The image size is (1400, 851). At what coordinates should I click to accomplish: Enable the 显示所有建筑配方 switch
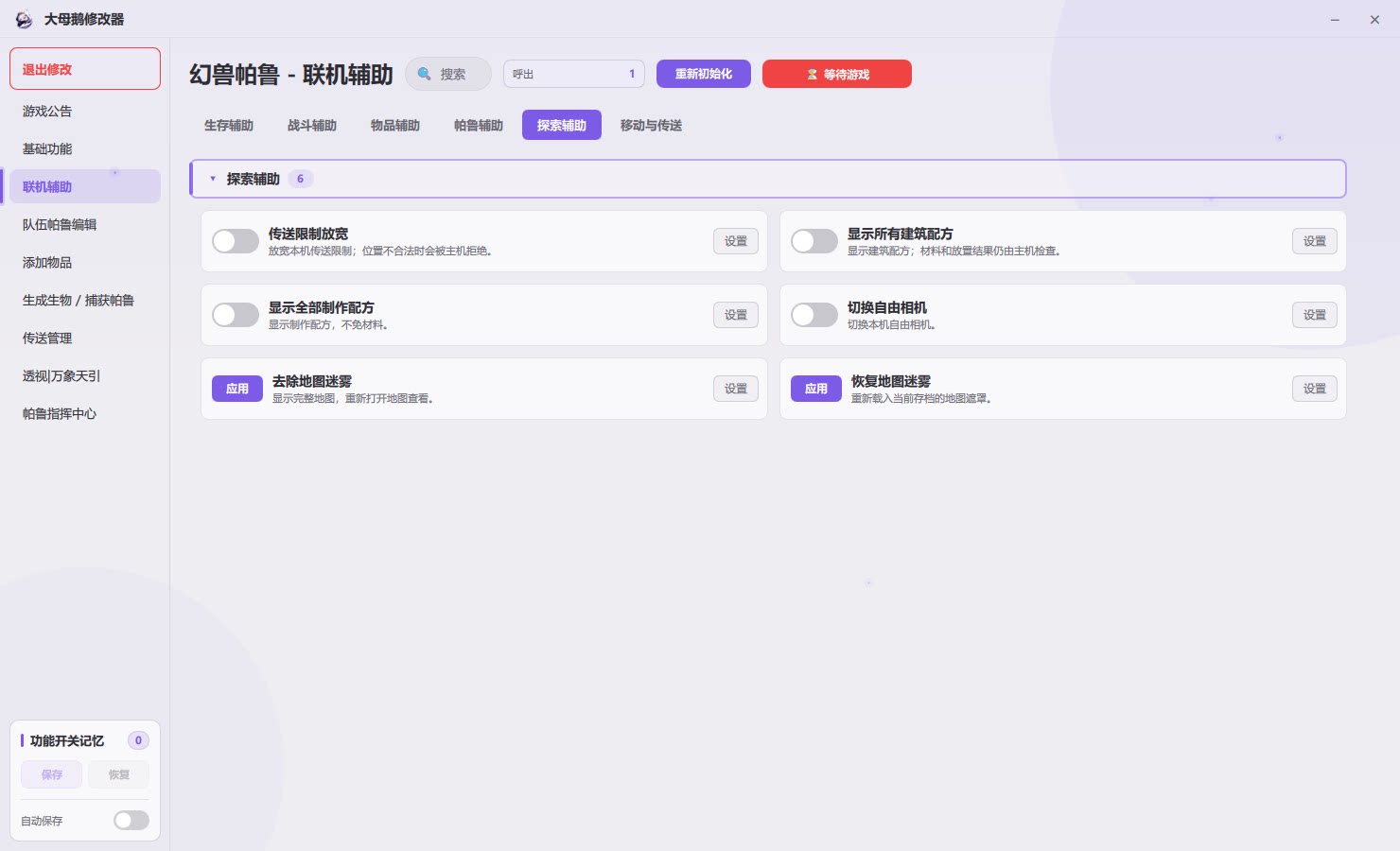pyautogui.click(x=814, y=241)
